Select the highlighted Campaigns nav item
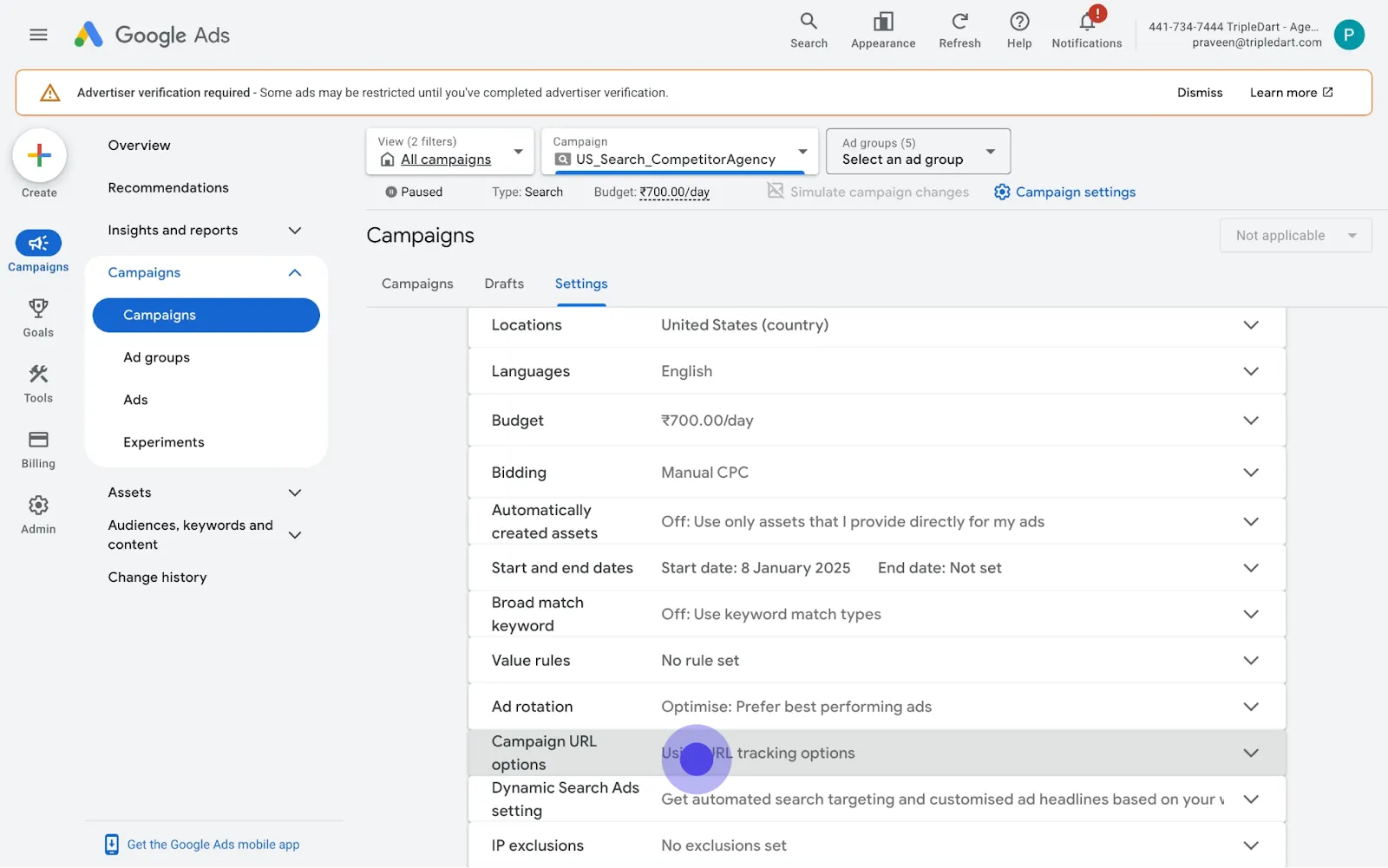 (x=206, y=316)
